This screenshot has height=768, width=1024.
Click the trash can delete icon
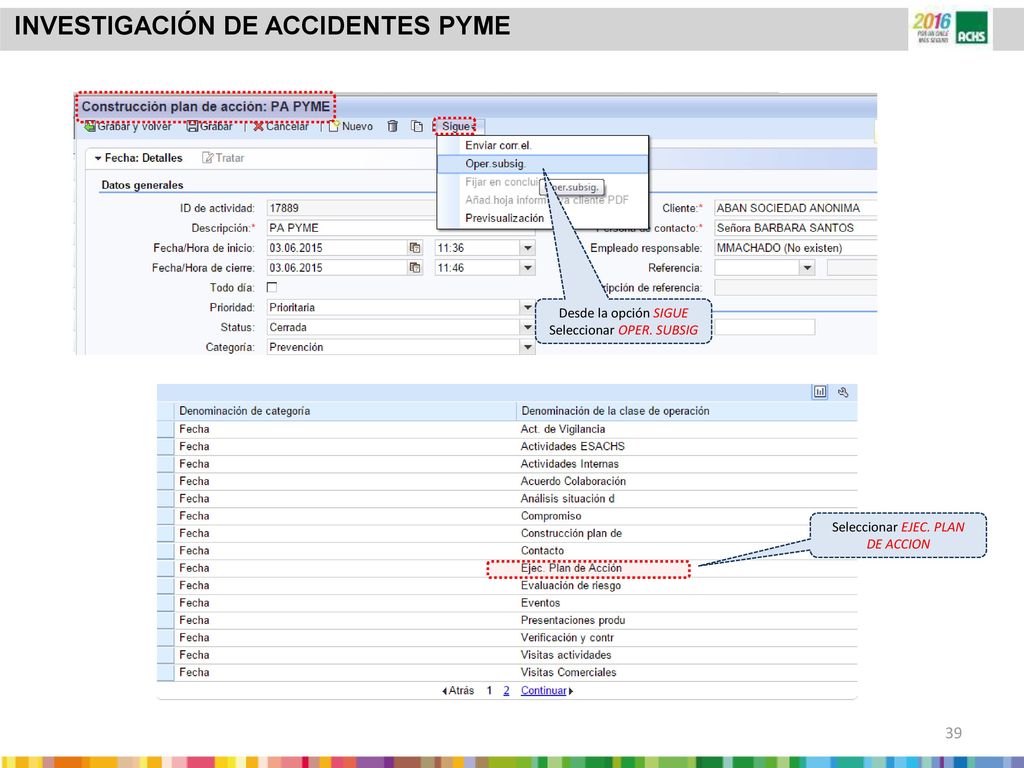[x=392, y=126]
